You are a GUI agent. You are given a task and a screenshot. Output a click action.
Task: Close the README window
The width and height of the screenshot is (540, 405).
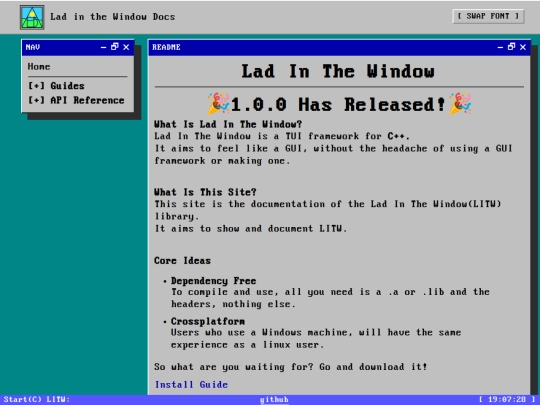523,47
